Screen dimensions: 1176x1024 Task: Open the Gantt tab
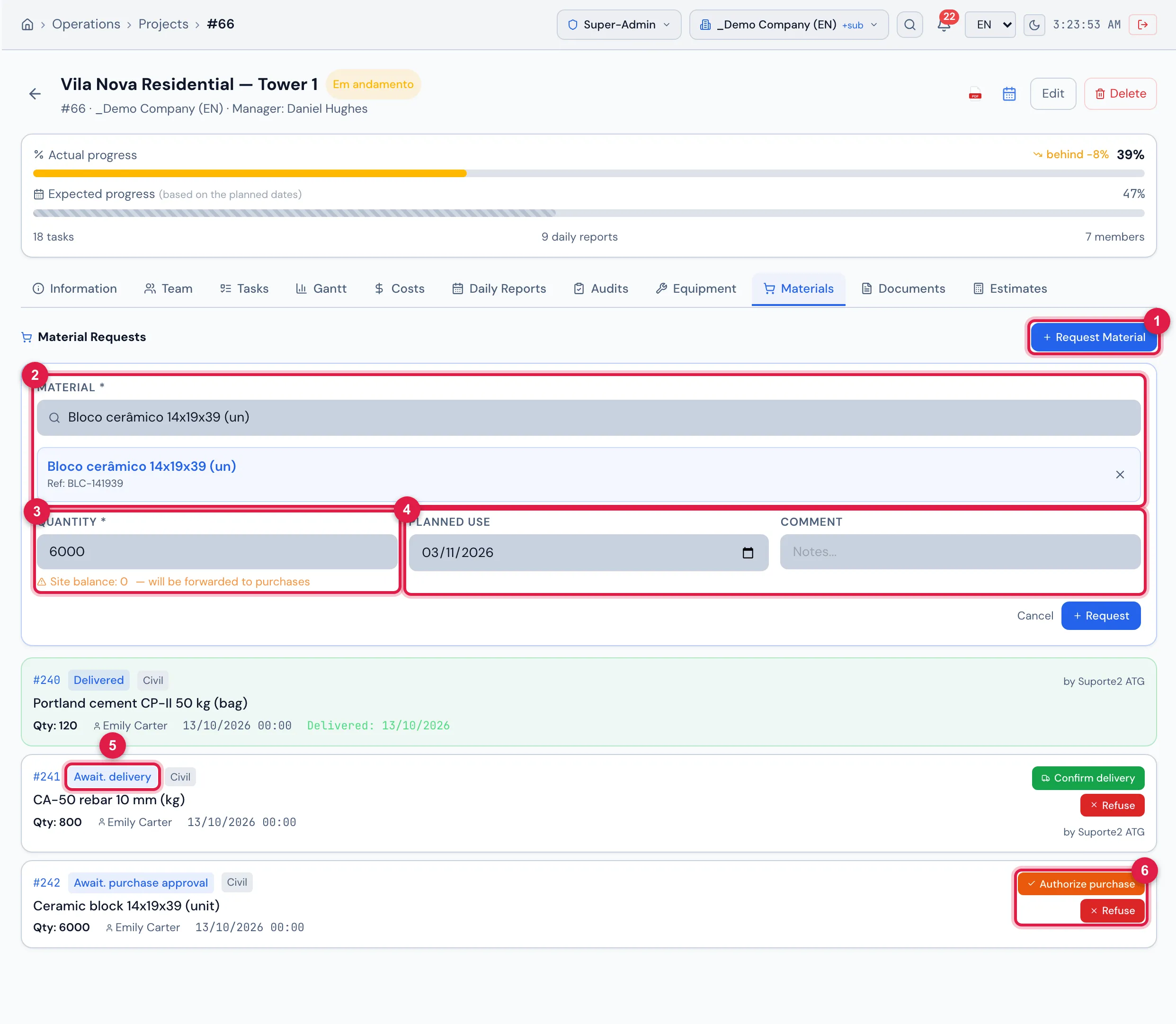click(x=321, y=288)
